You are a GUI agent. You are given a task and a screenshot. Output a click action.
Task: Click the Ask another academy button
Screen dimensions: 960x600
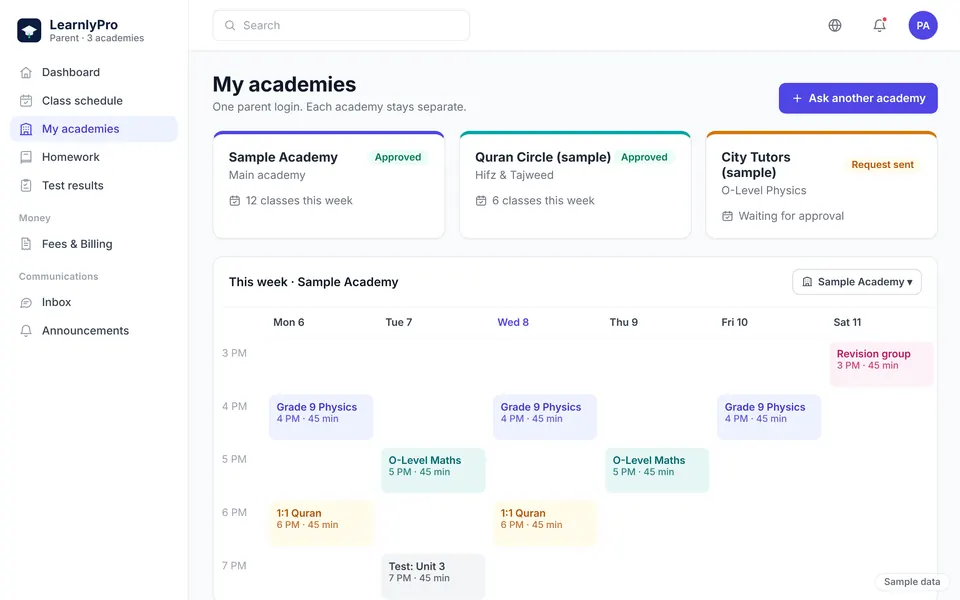pyautogui.click(x=858, y=98)
